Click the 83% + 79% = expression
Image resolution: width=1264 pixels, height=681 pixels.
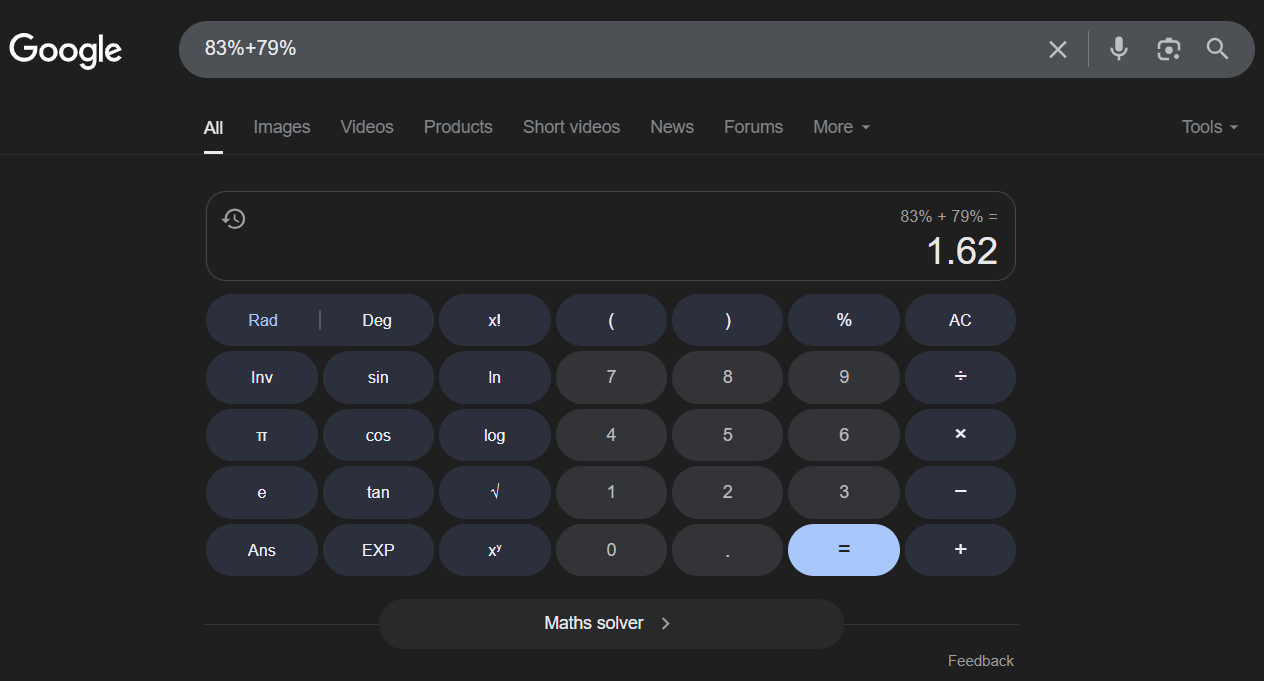(x=949, y=216)
